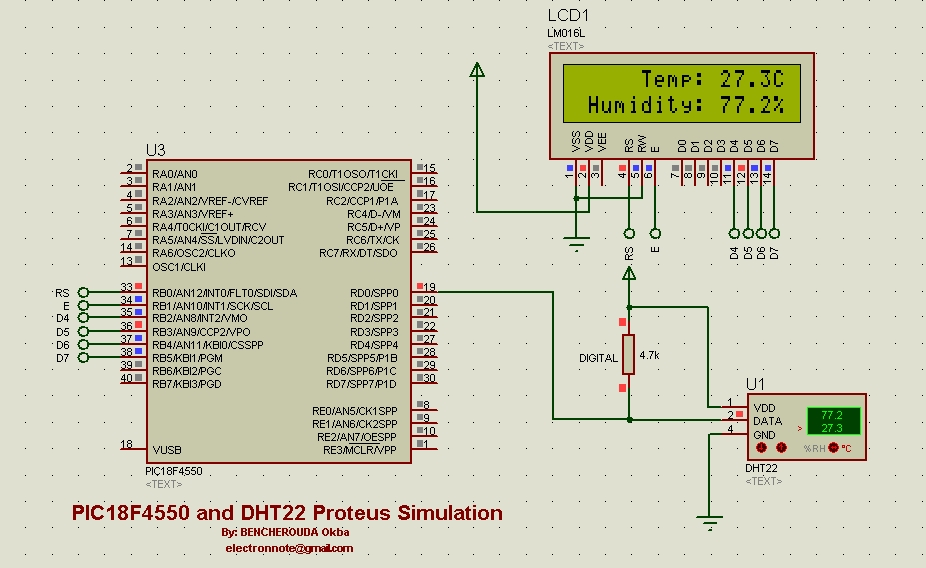Click pin number 19 on the PIC

[x=429, y=287]
